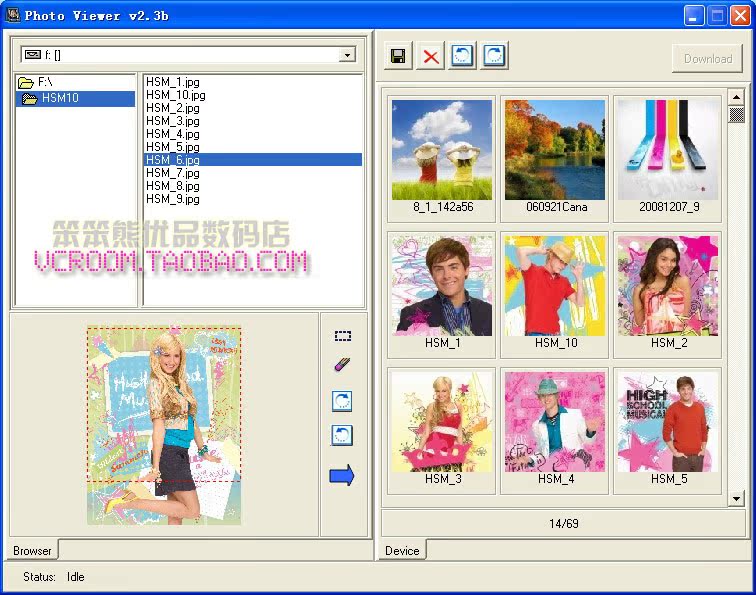756x595 pixels.
Task: Select file HSM_8.jpg in list
Action: [173, 186]
